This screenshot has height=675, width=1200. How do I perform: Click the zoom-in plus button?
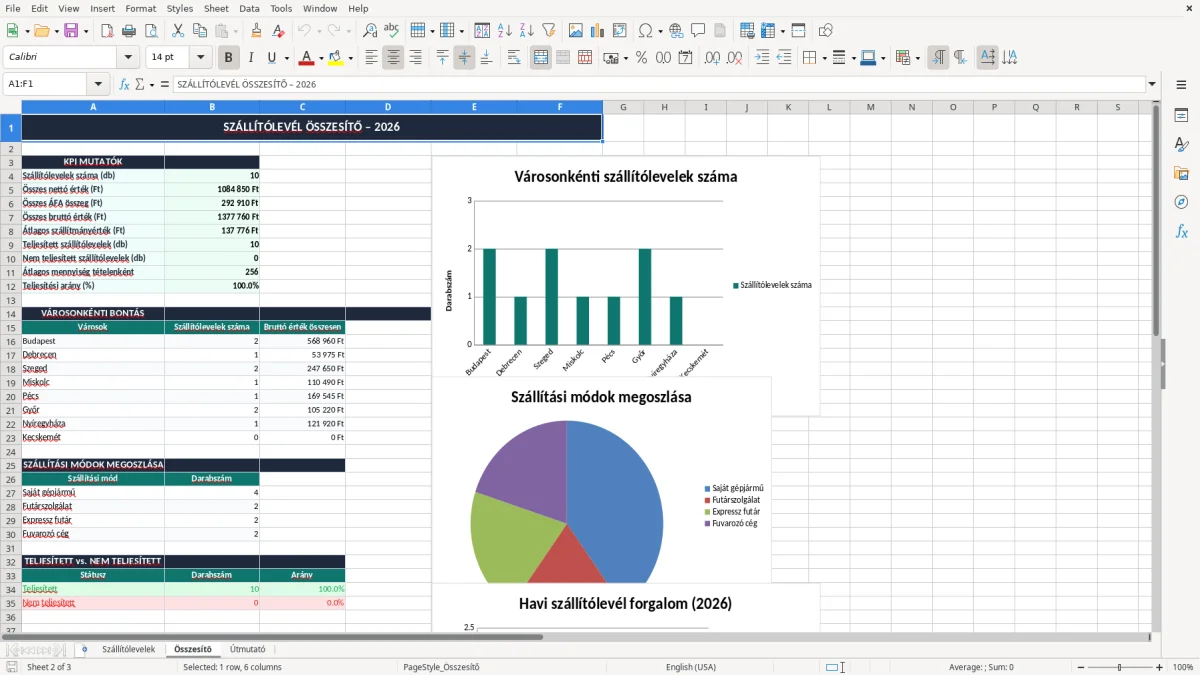coord(1160,667)
